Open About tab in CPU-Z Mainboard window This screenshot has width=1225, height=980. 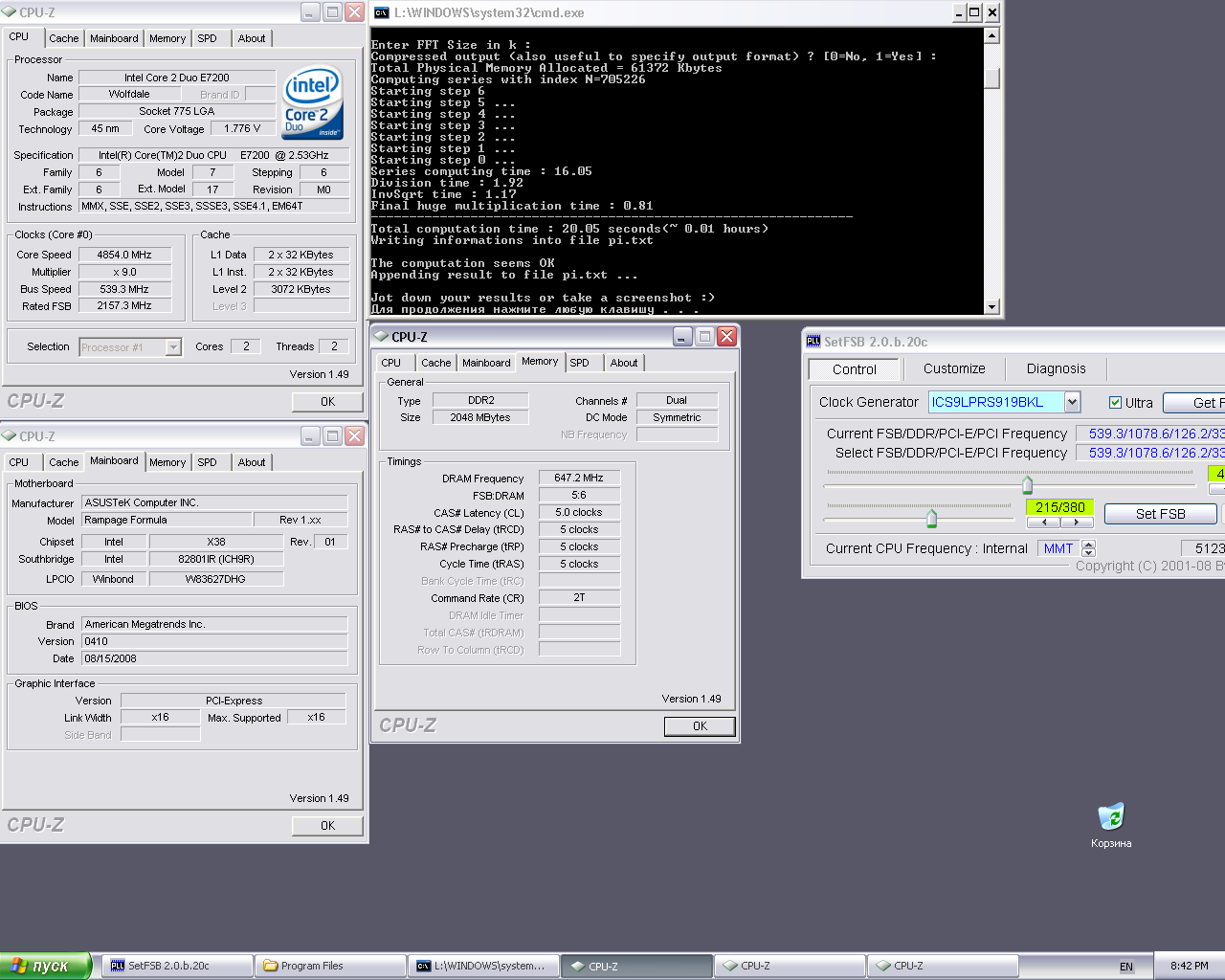[x=252, y=462]
